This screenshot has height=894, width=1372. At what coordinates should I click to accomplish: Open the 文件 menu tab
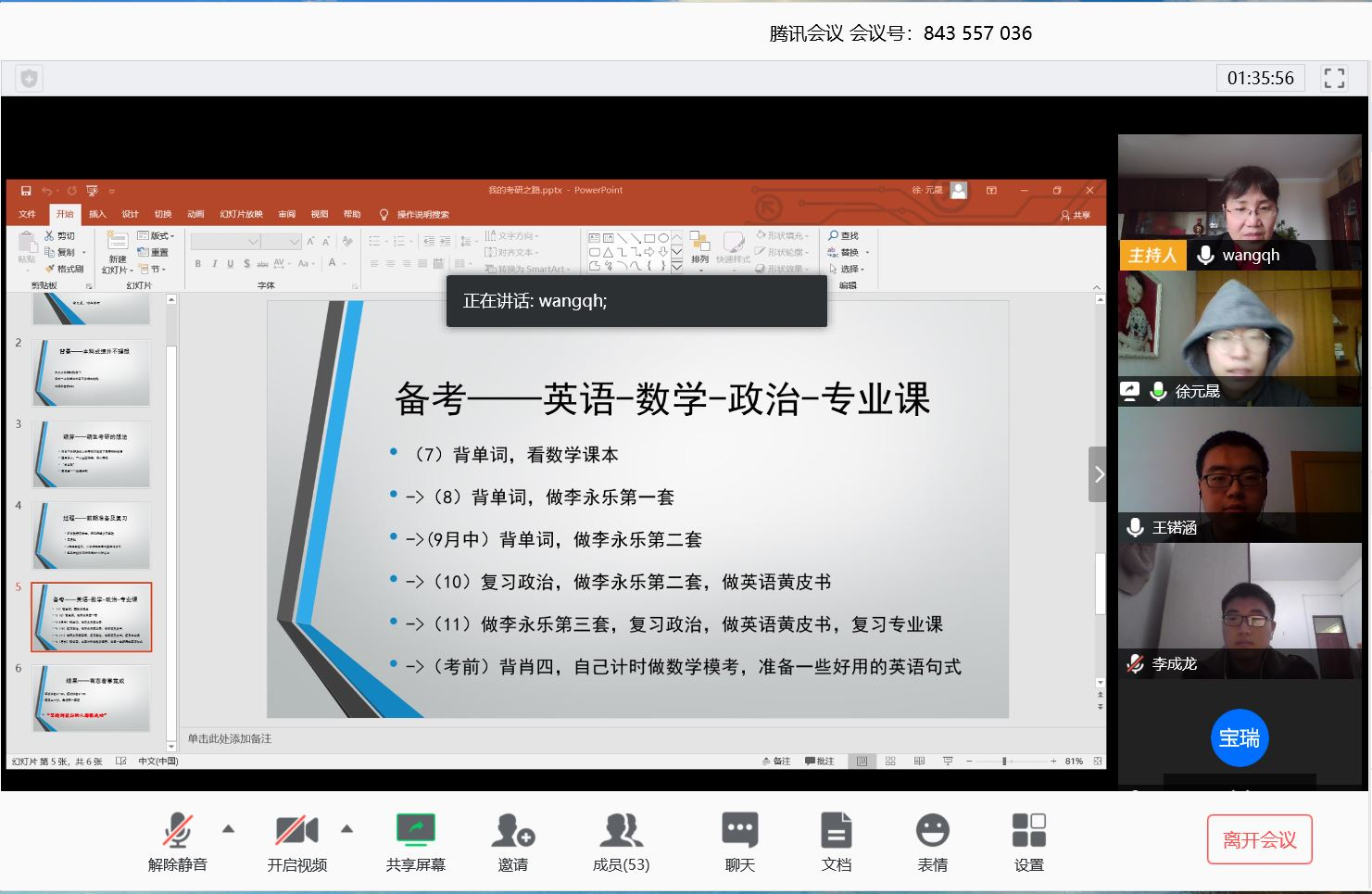point(27,214)
